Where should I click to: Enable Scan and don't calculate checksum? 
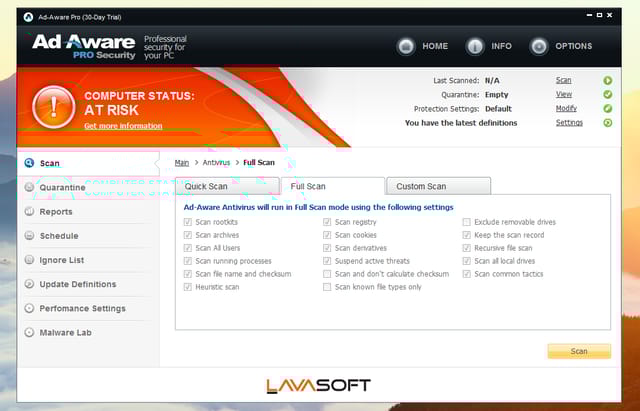coord(327,274)
